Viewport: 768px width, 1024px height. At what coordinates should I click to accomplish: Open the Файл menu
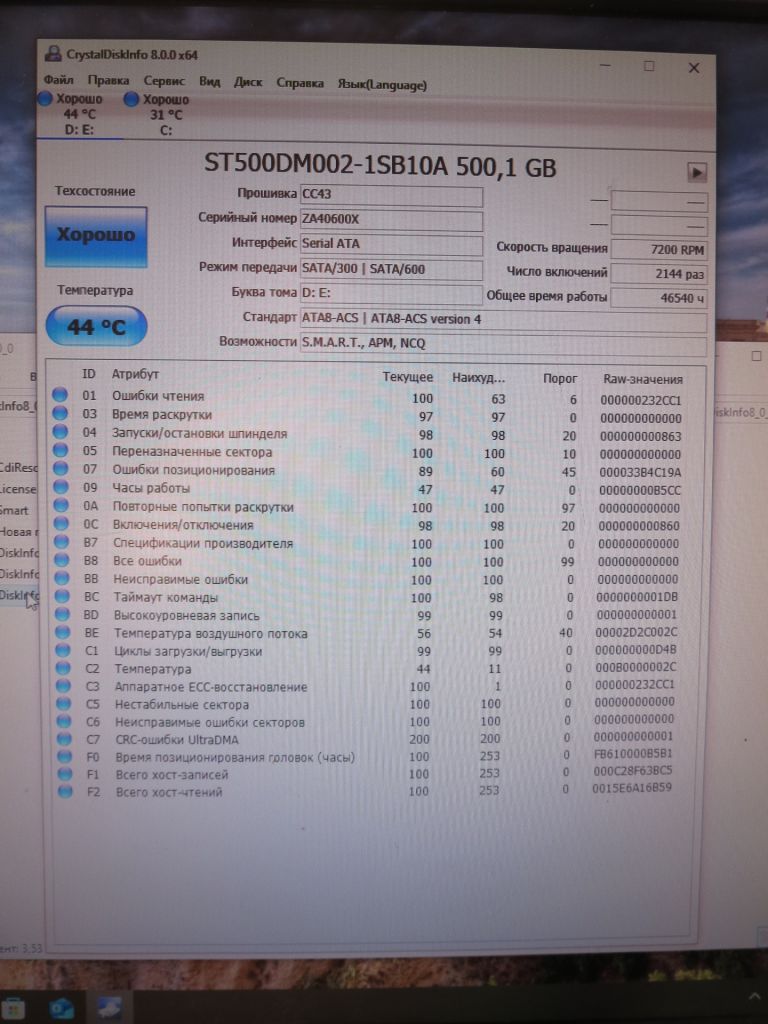coord(59,80)
